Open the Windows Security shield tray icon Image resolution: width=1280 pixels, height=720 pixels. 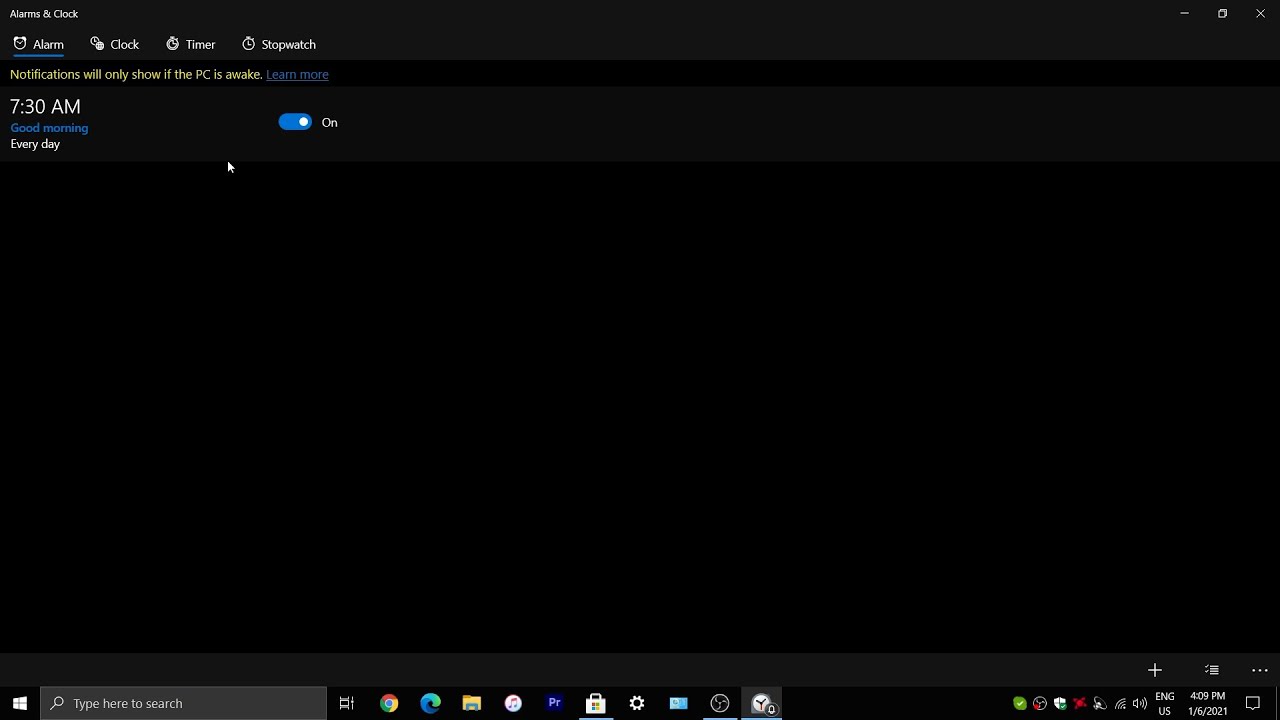pos(1060,703)
